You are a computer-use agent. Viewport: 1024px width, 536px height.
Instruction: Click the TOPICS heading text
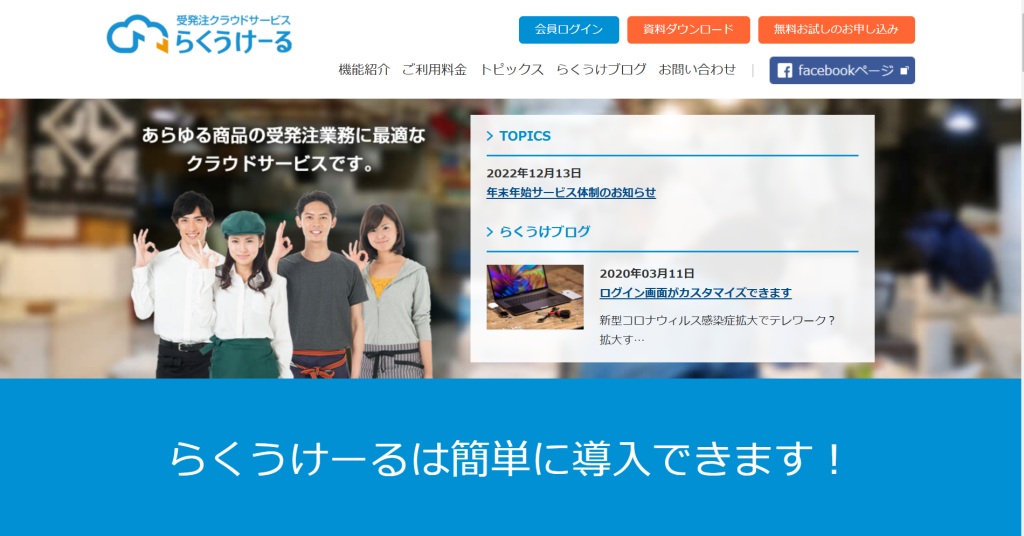[x=525, y=136]
